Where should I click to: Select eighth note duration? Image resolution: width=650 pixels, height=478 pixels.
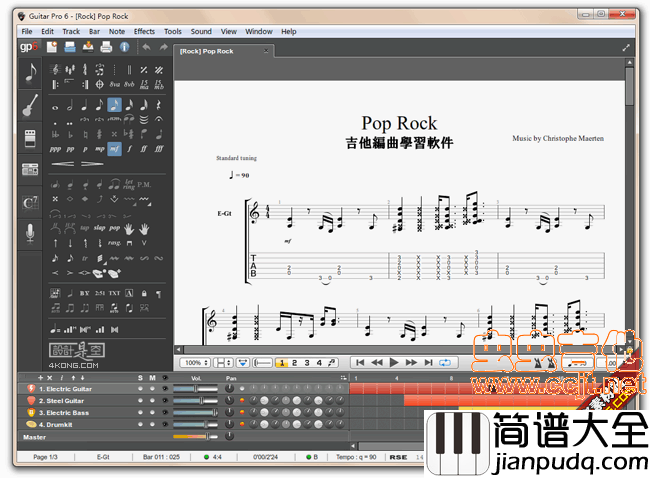(99, 105)
